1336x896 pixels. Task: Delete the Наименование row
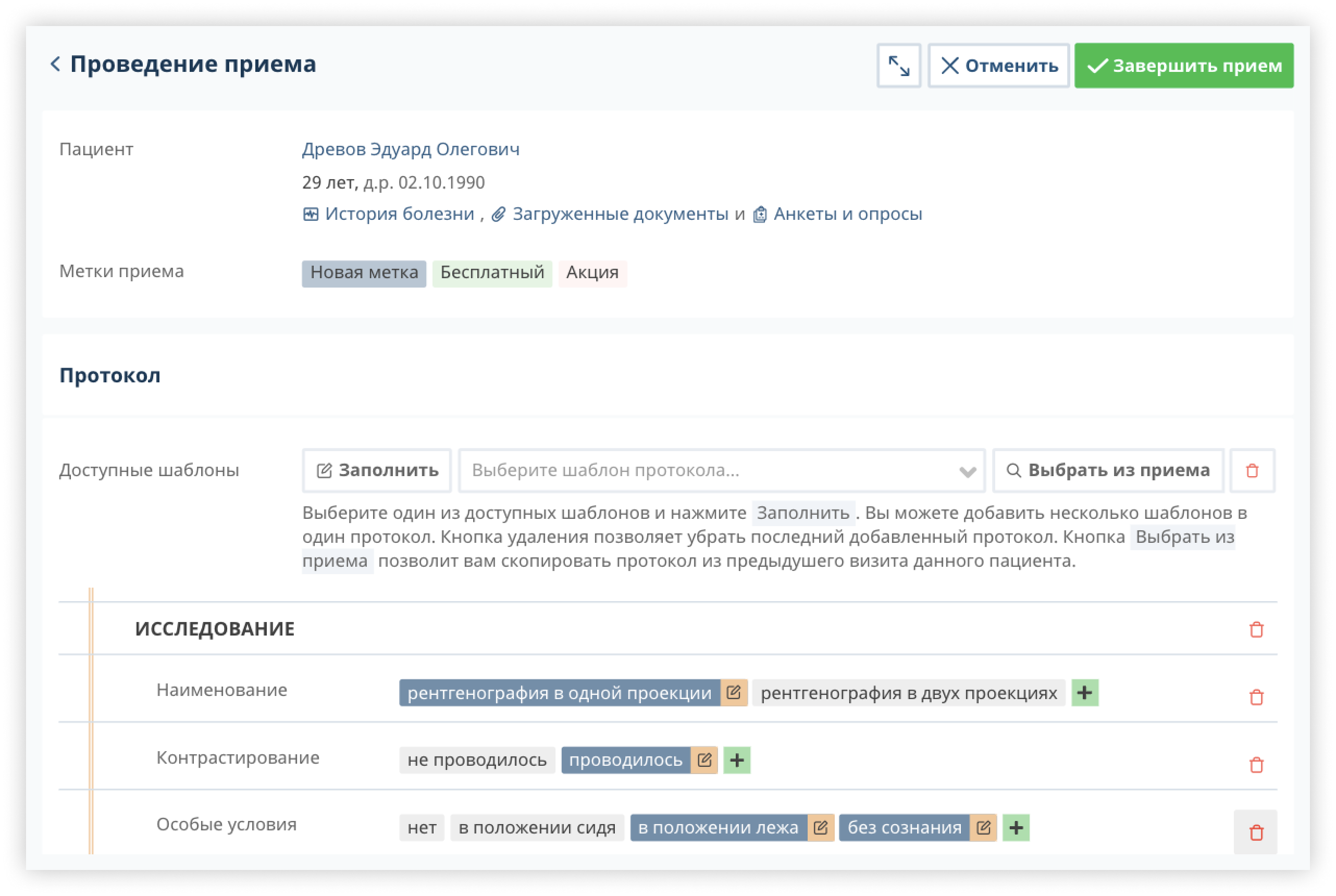[1256, 697]
